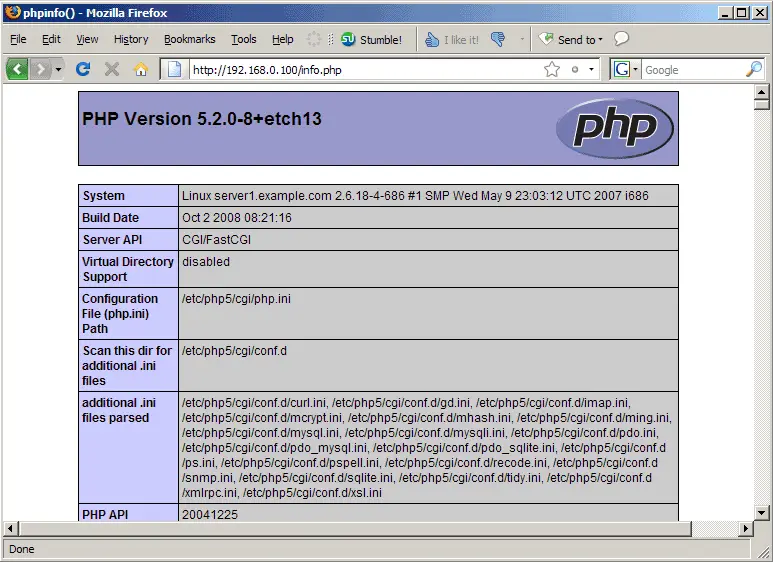Viewport: 773px width, 562px height.
Task: Open the Tools menu
Action: tap(244, 39)
